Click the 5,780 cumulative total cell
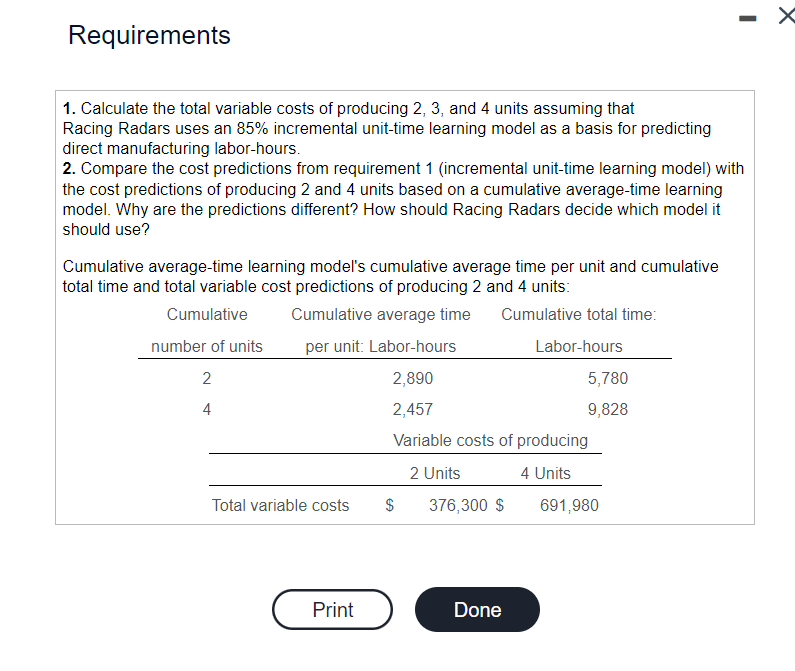795x671 pixels. pos(607,378)
